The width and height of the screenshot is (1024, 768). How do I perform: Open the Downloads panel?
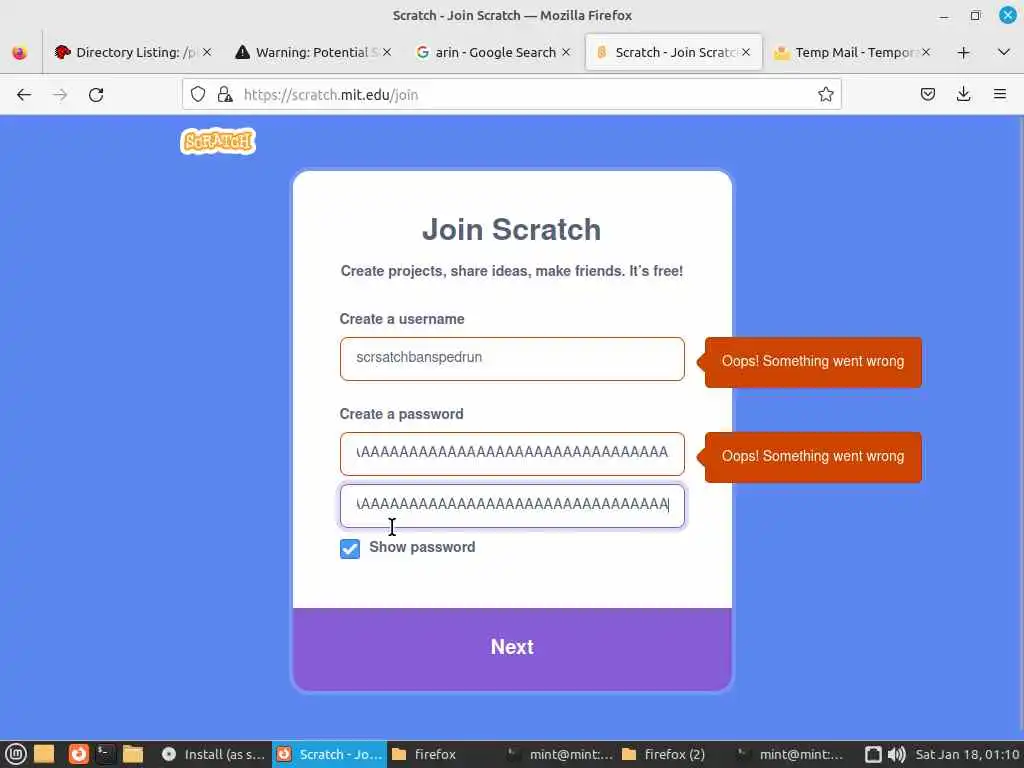click(963, 95)
